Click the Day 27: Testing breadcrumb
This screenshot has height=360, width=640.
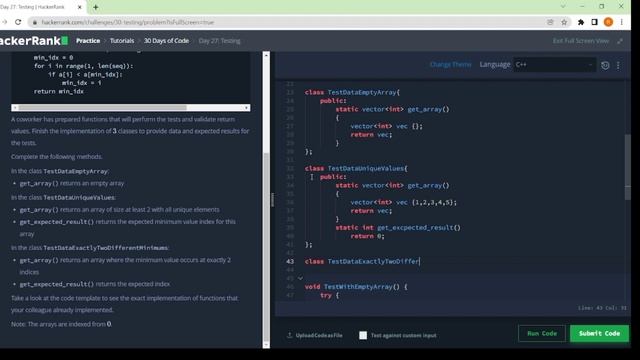[x=219, y=41]
